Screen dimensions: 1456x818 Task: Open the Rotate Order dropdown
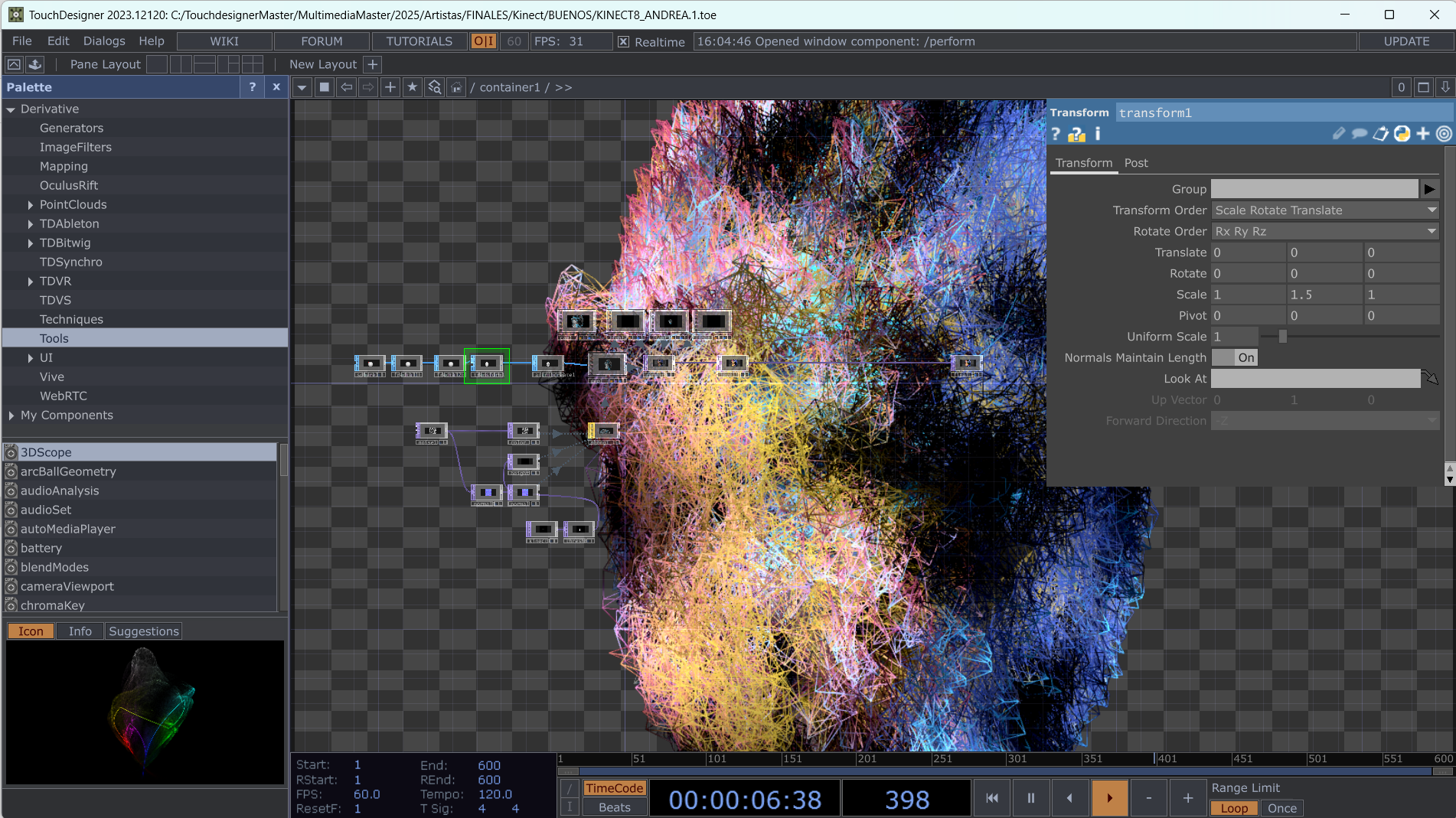[x=1324, y=231]
